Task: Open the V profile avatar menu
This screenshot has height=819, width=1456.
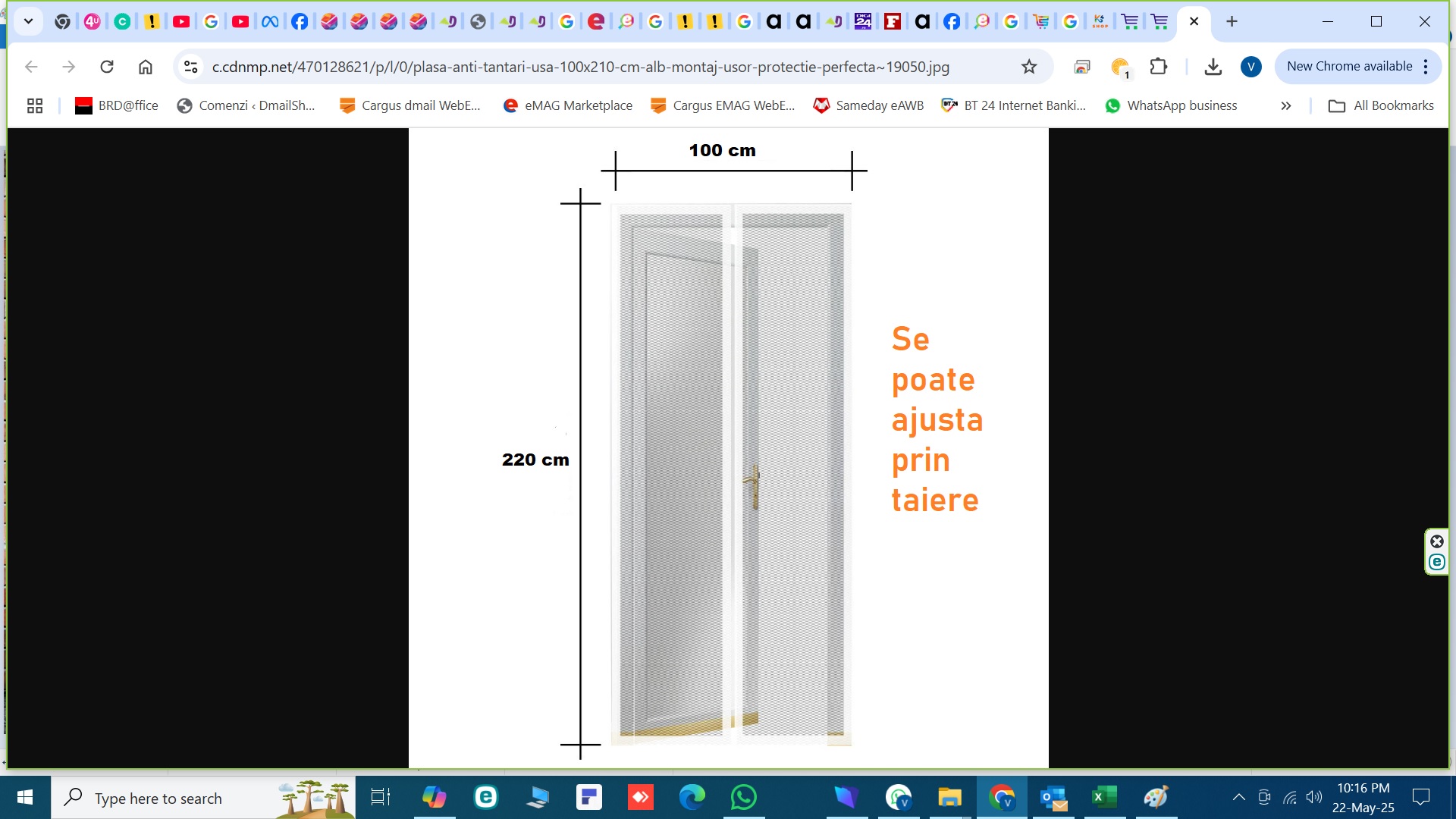Action: pyautogui.click(x=1251, y=67)
